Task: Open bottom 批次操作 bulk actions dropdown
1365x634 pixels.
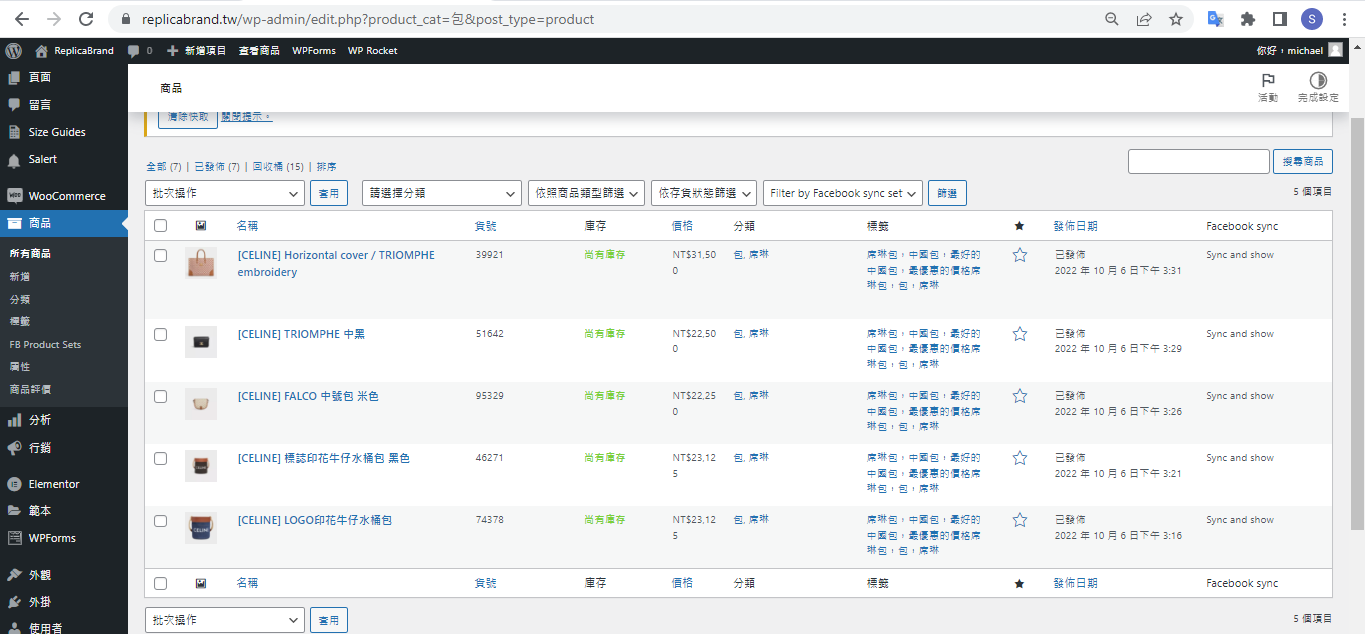Action: pyautogui.click(x=225, y=620)
